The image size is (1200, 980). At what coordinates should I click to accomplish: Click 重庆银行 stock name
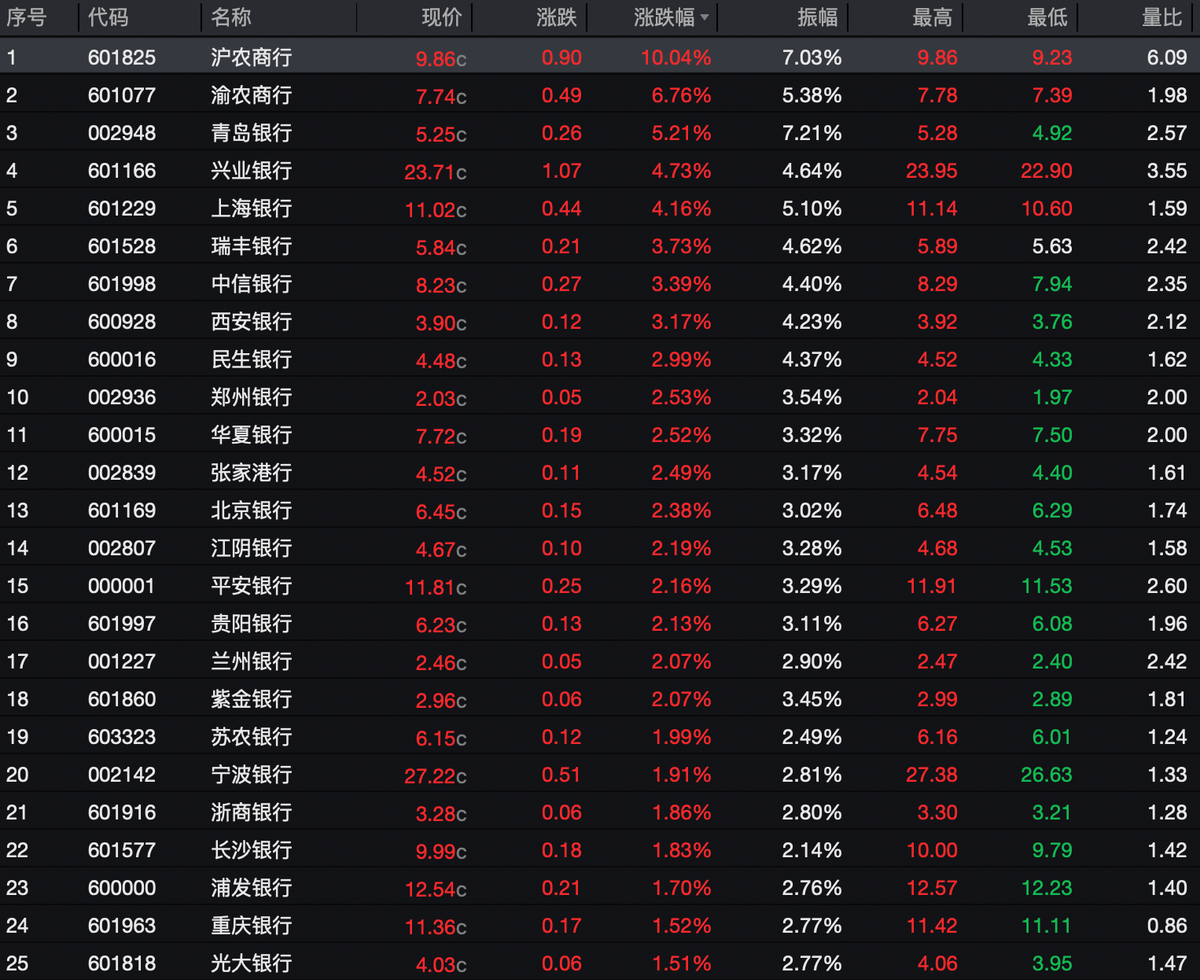pos(252,925)
